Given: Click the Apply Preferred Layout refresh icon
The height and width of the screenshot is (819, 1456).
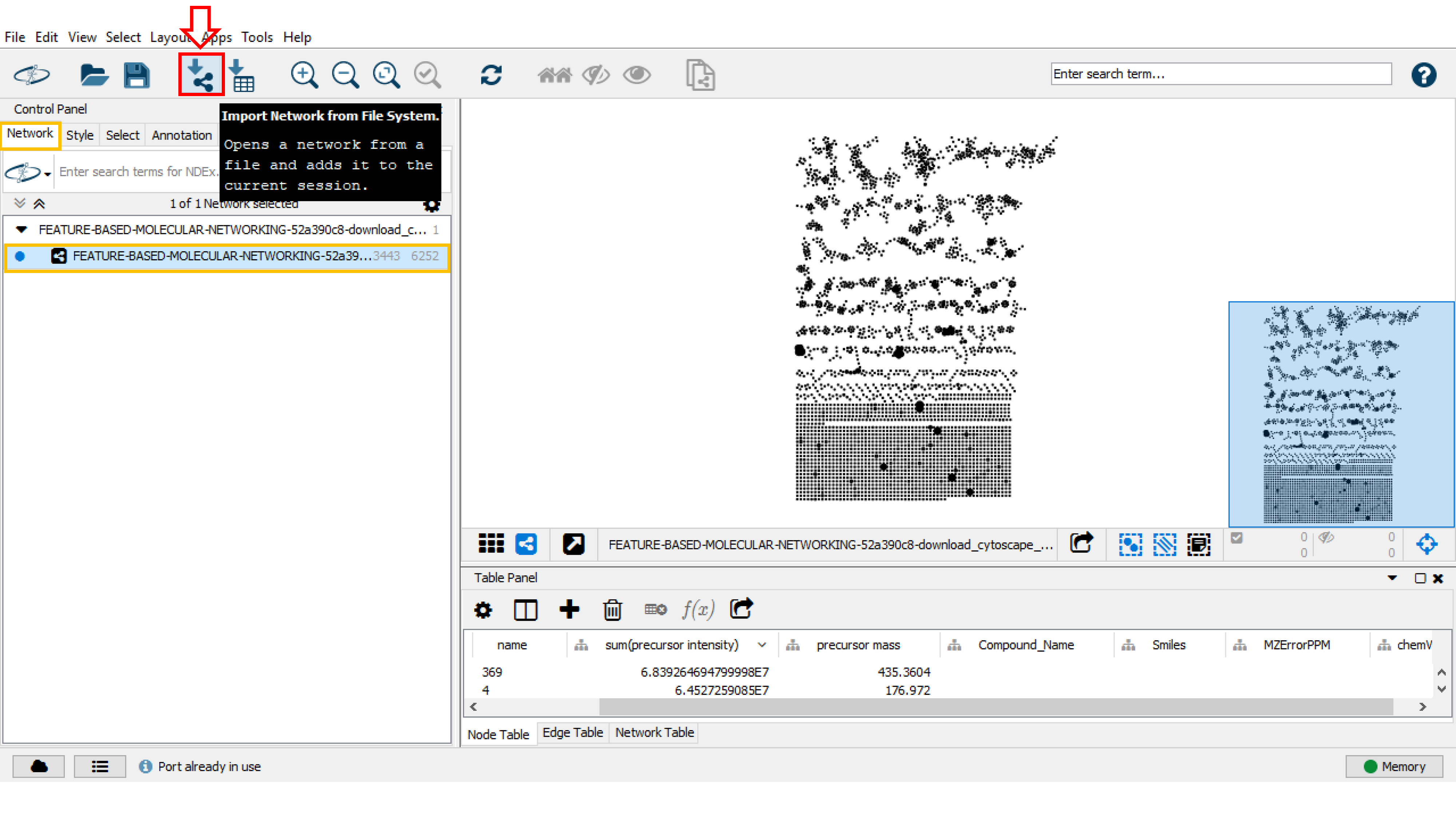Looking at the screenshot, I should pyautogui.click(x=491, y=75).
